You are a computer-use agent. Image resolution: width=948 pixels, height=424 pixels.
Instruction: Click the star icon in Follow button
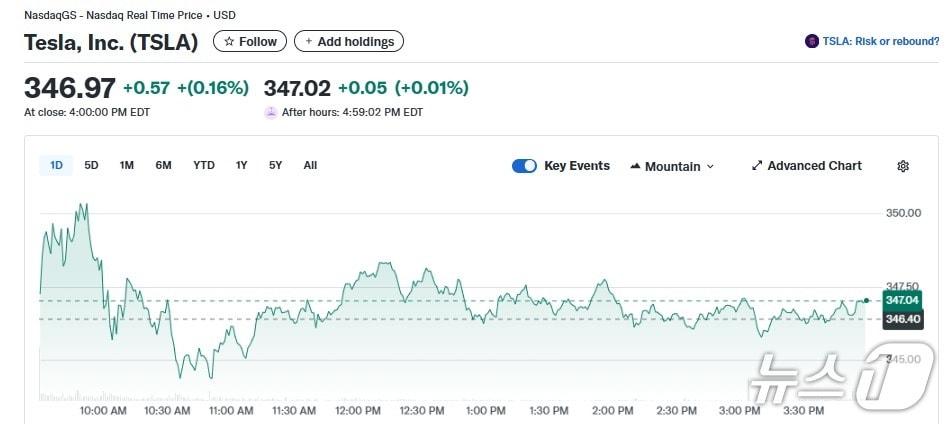(x=229, y=42)
